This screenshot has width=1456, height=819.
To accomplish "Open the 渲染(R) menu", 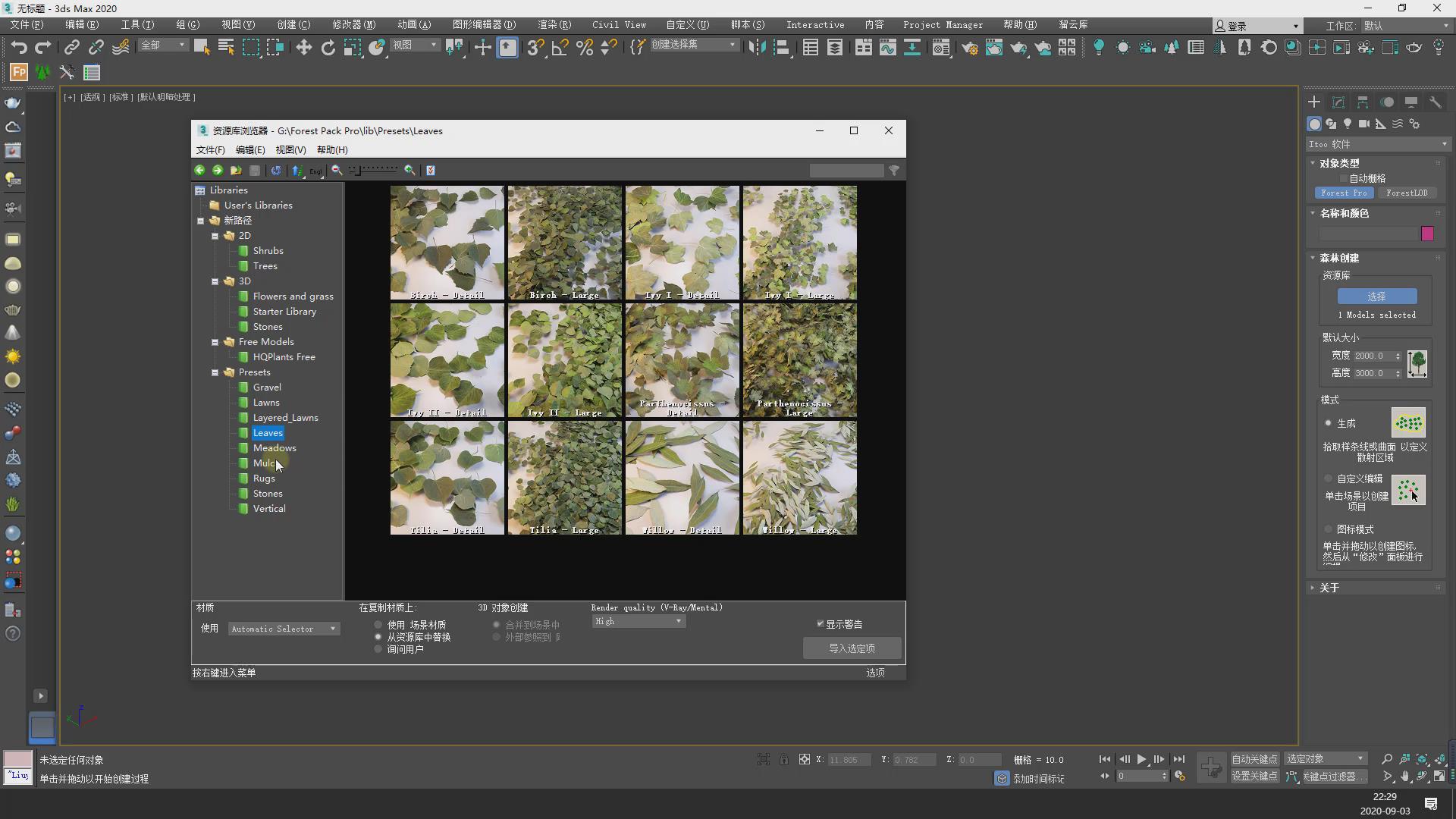I will click(554, 24).
